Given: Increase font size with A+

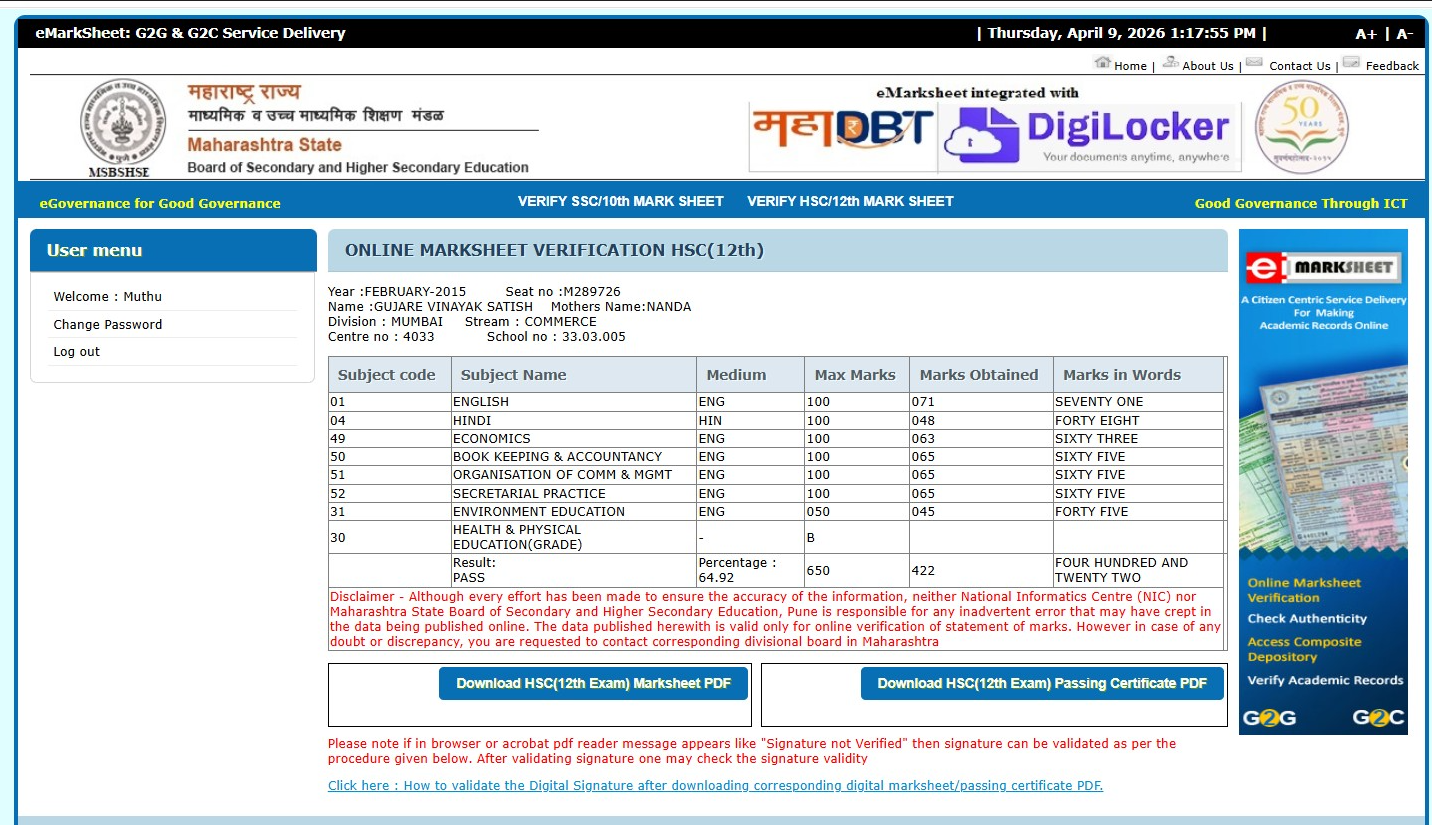Looking at the screenshot, I should pyautogui.click(x=1366, y=34).
